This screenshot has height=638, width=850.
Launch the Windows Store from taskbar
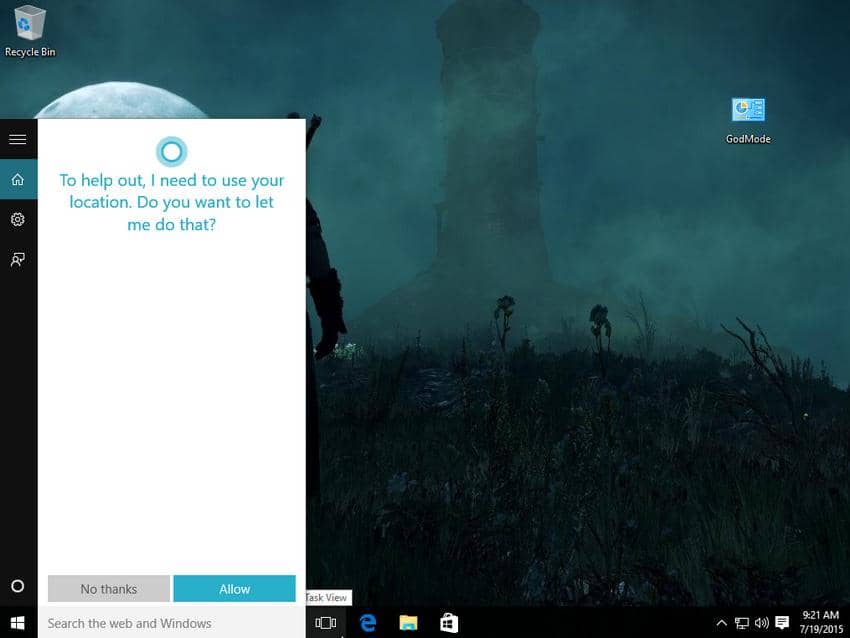449,623
